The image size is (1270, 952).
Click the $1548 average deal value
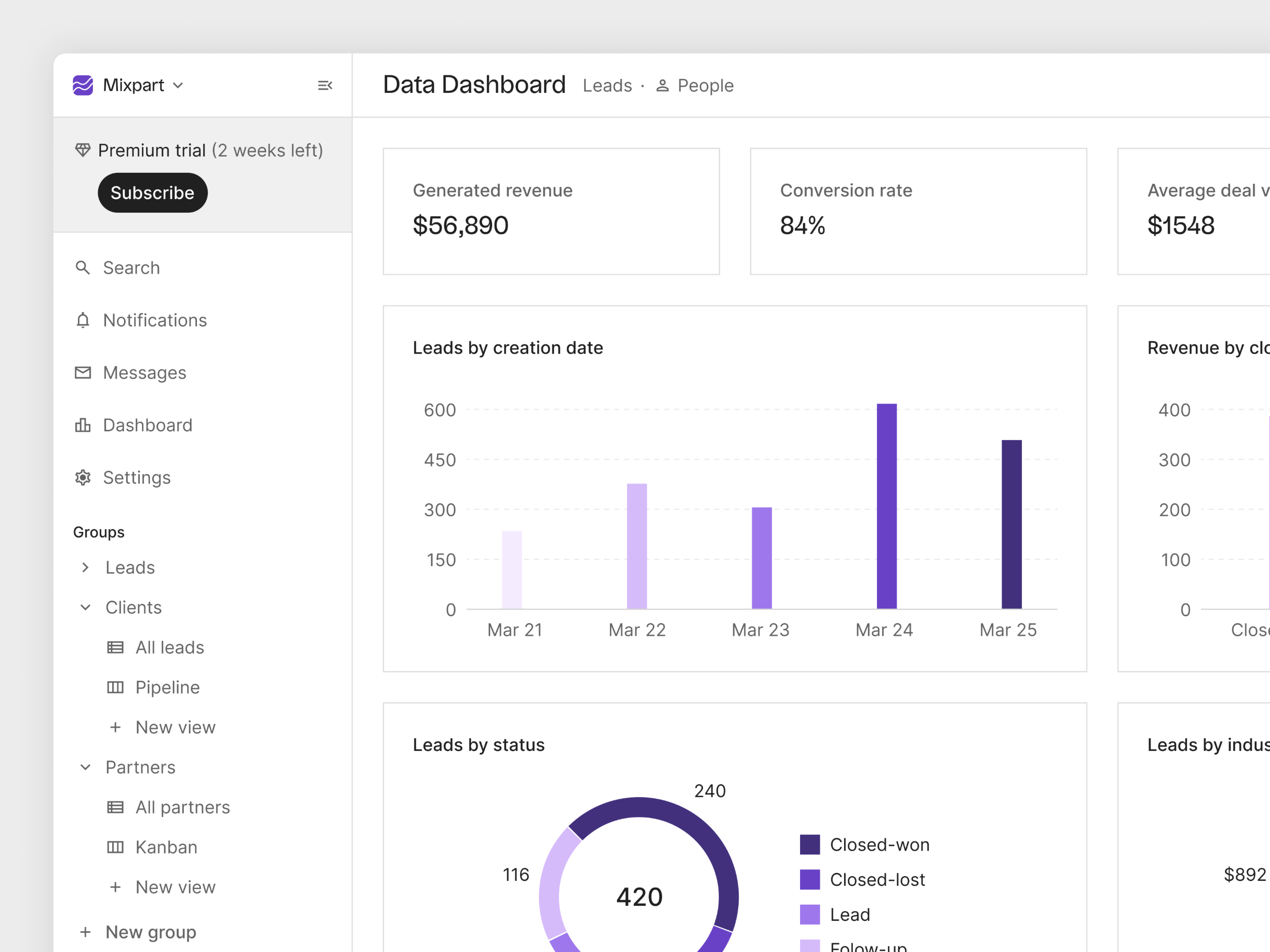1181,225
